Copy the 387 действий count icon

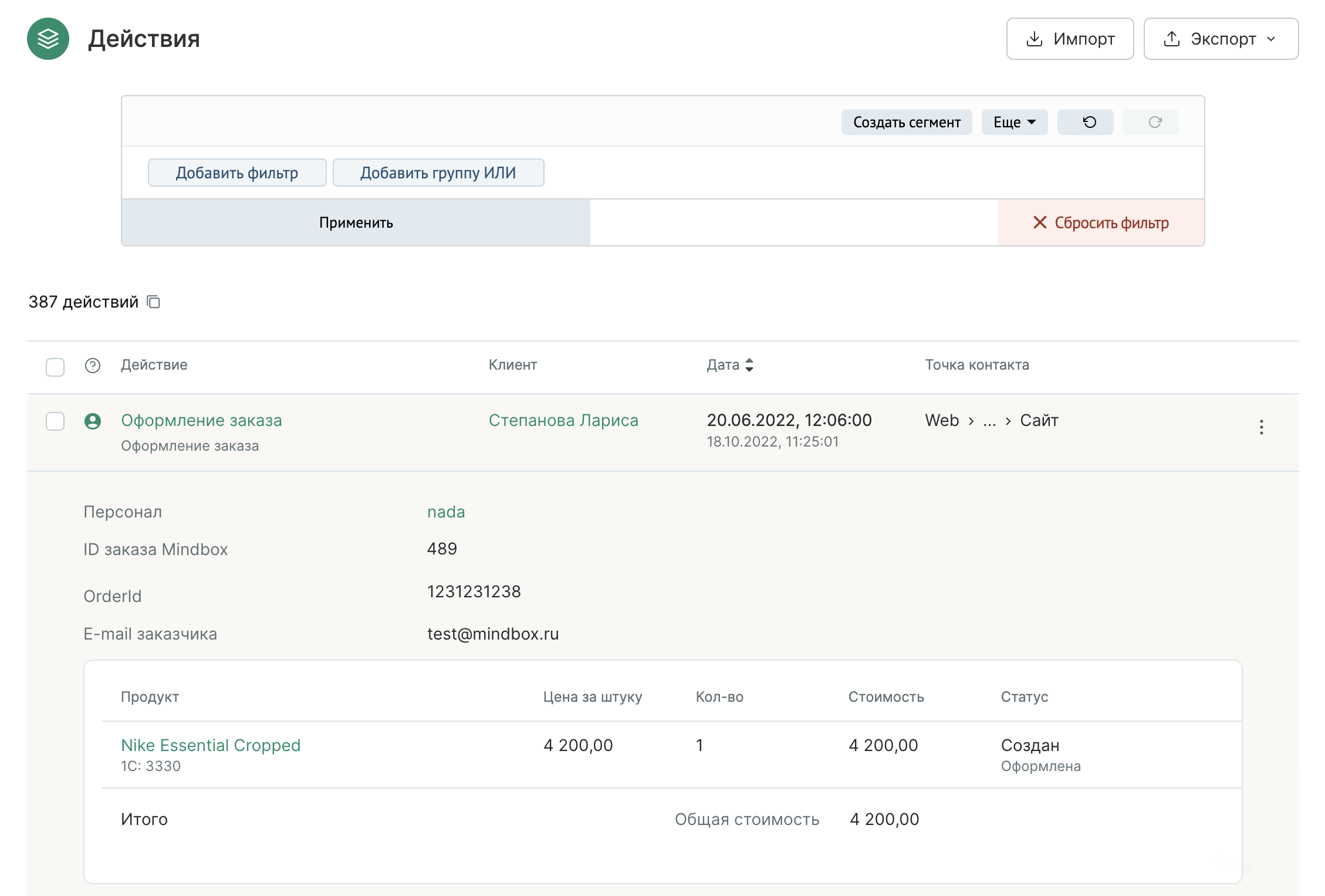click(x=154, y=302)
